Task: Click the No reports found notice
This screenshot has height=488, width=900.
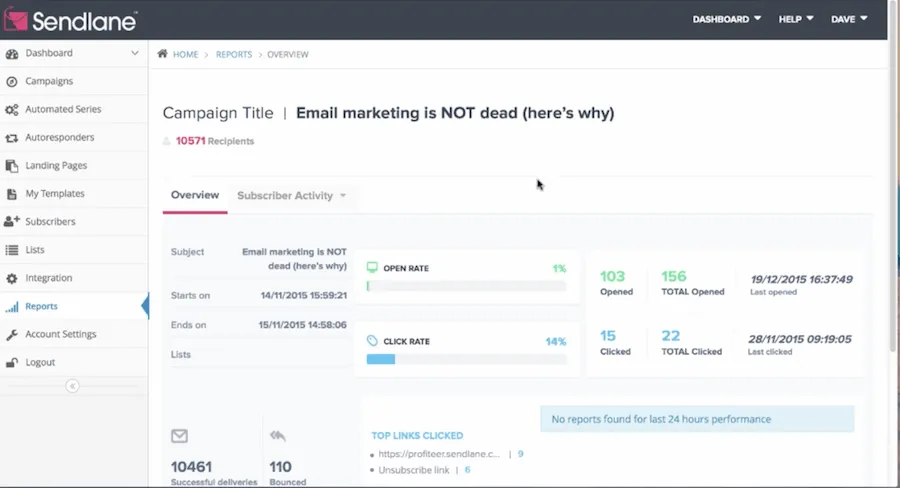Action: point(697,419)
